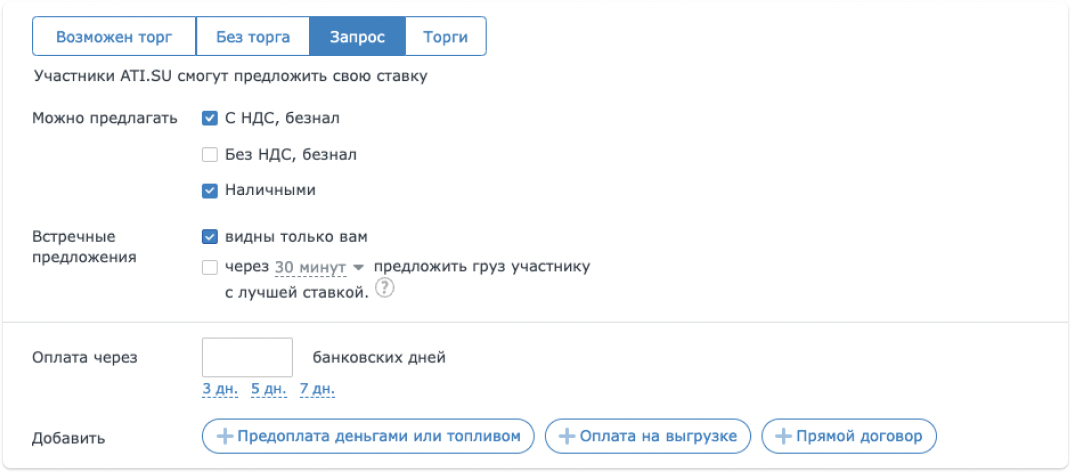Open the 30 минут time dropdown
This screenshot has width=1072, height=473.
tap(310, 267)
